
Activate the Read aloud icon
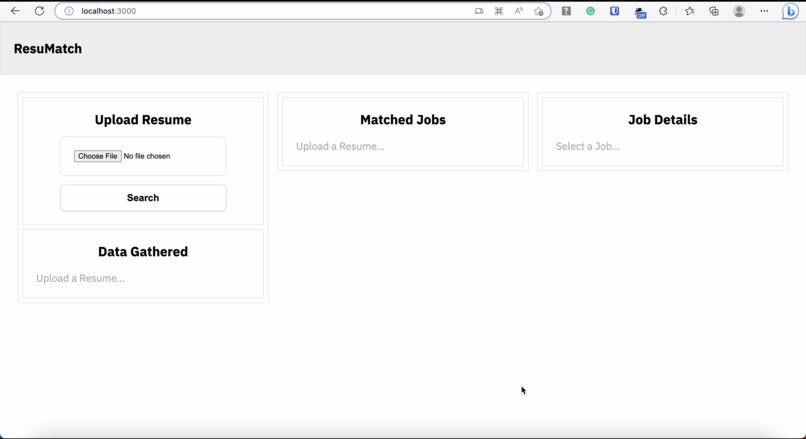pyautogui.click(x=519, y=11)
